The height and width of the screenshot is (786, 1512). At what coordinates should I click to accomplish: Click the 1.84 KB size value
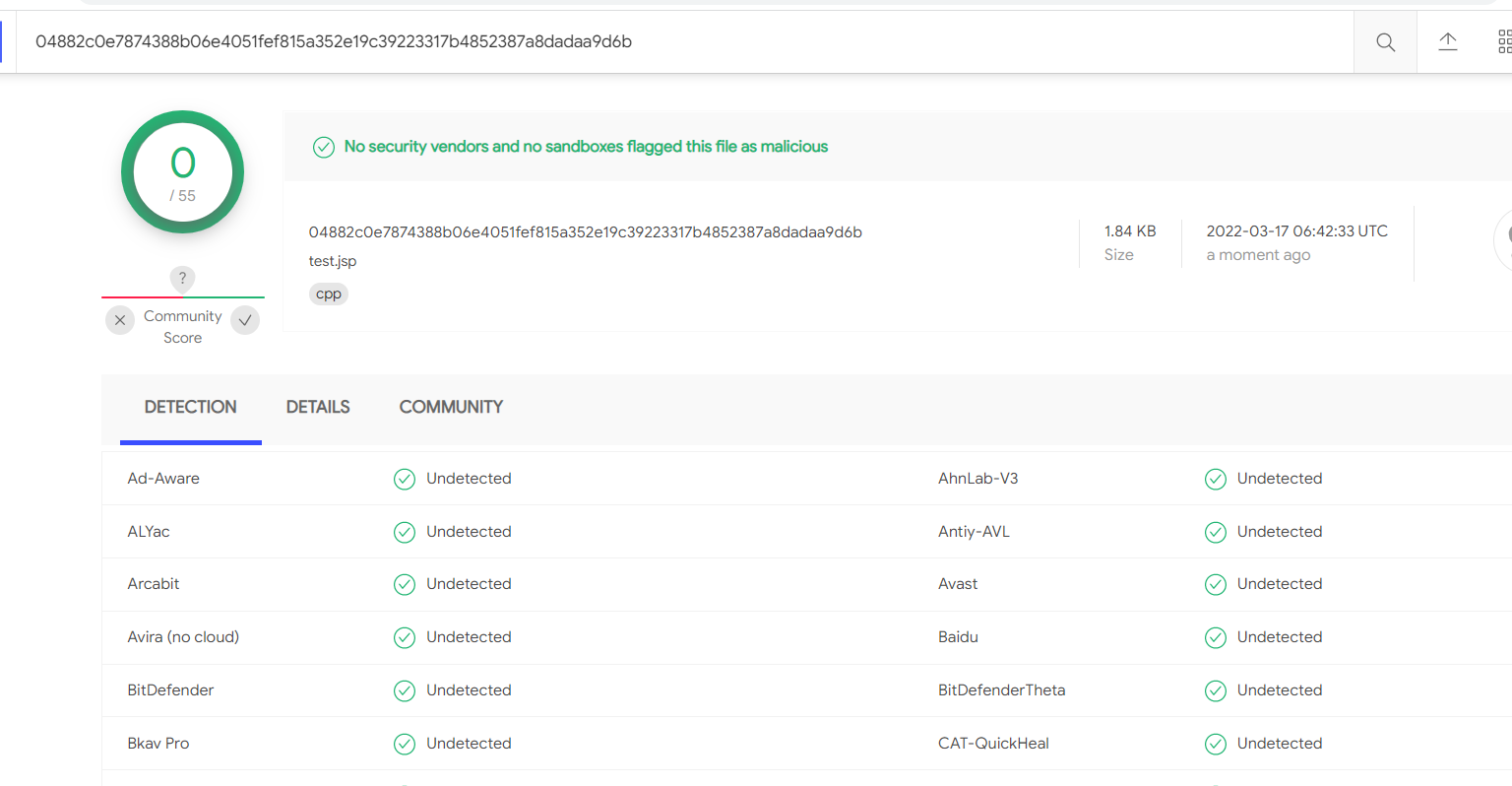1130,231
